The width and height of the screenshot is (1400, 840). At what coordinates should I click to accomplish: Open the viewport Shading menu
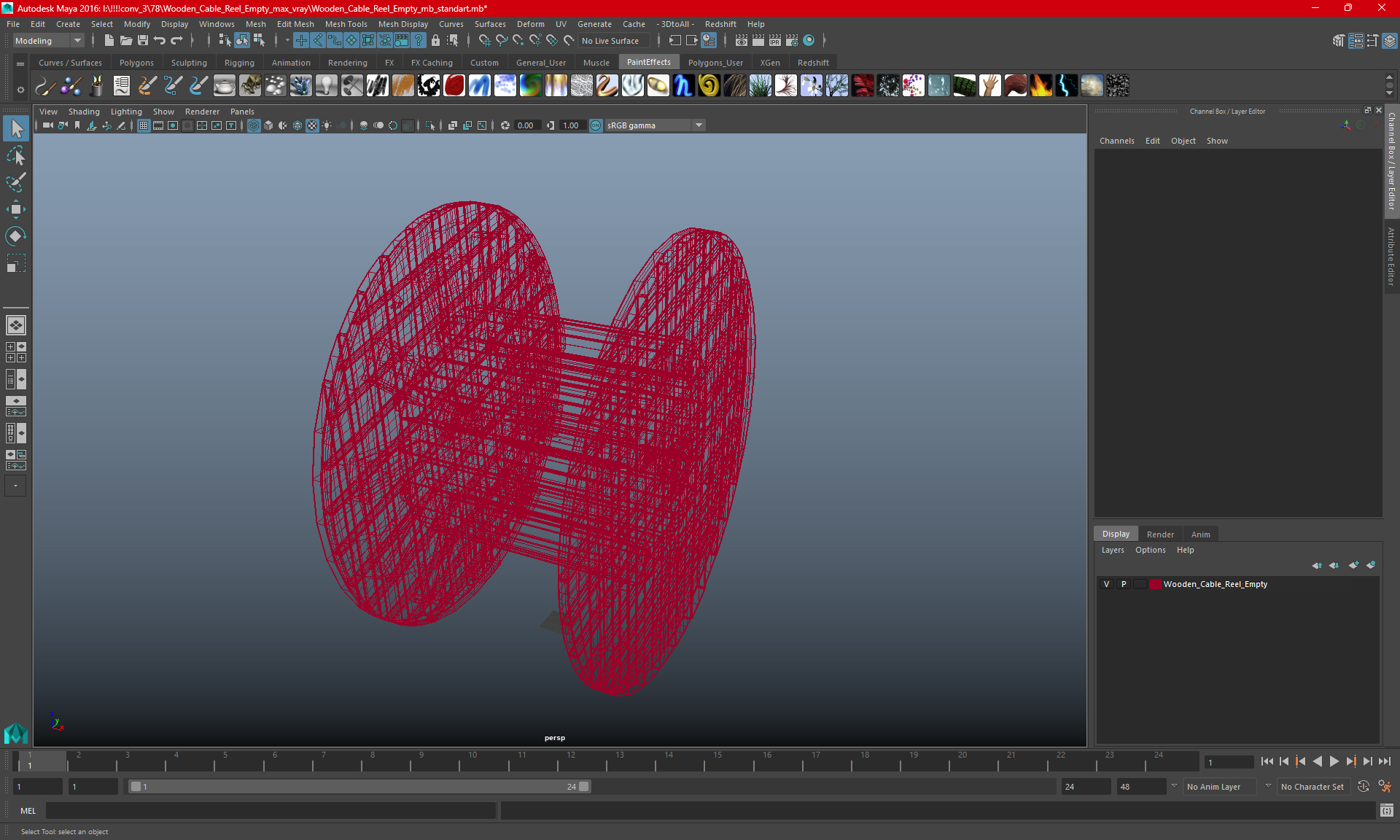(84, 112)
